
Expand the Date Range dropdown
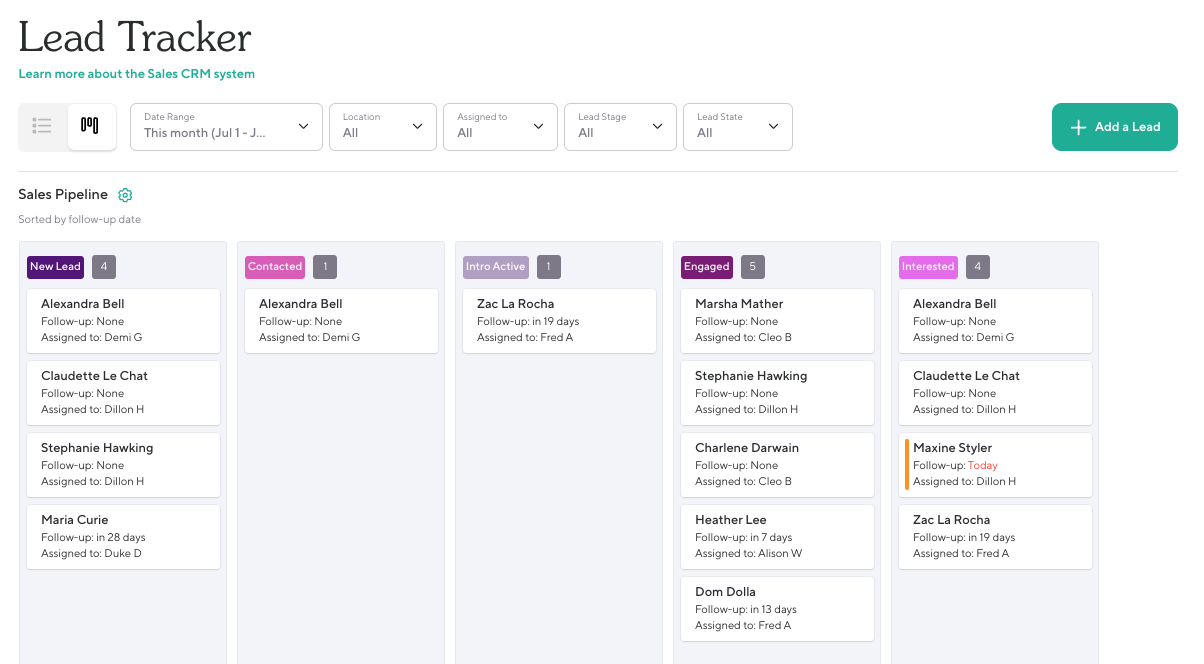pyautogui.click(x=226, y=127)
